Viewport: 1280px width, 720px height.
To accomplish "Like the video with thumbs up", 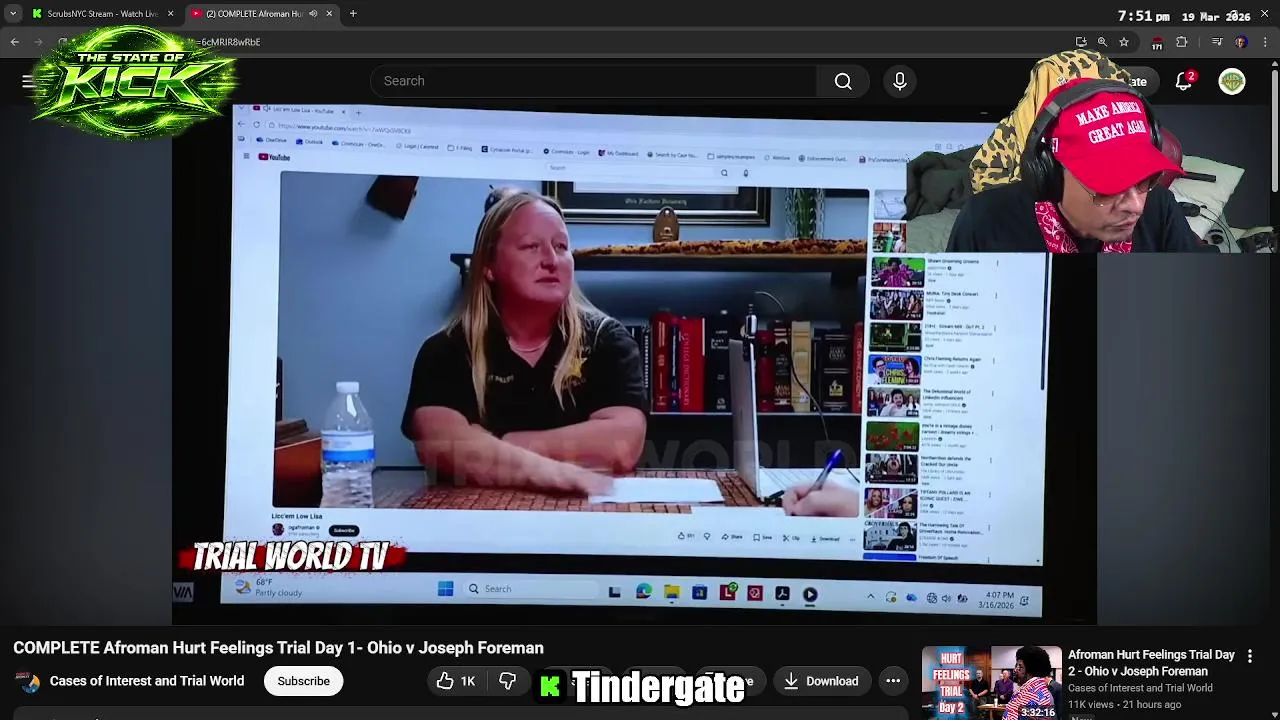I will point(456,681).
